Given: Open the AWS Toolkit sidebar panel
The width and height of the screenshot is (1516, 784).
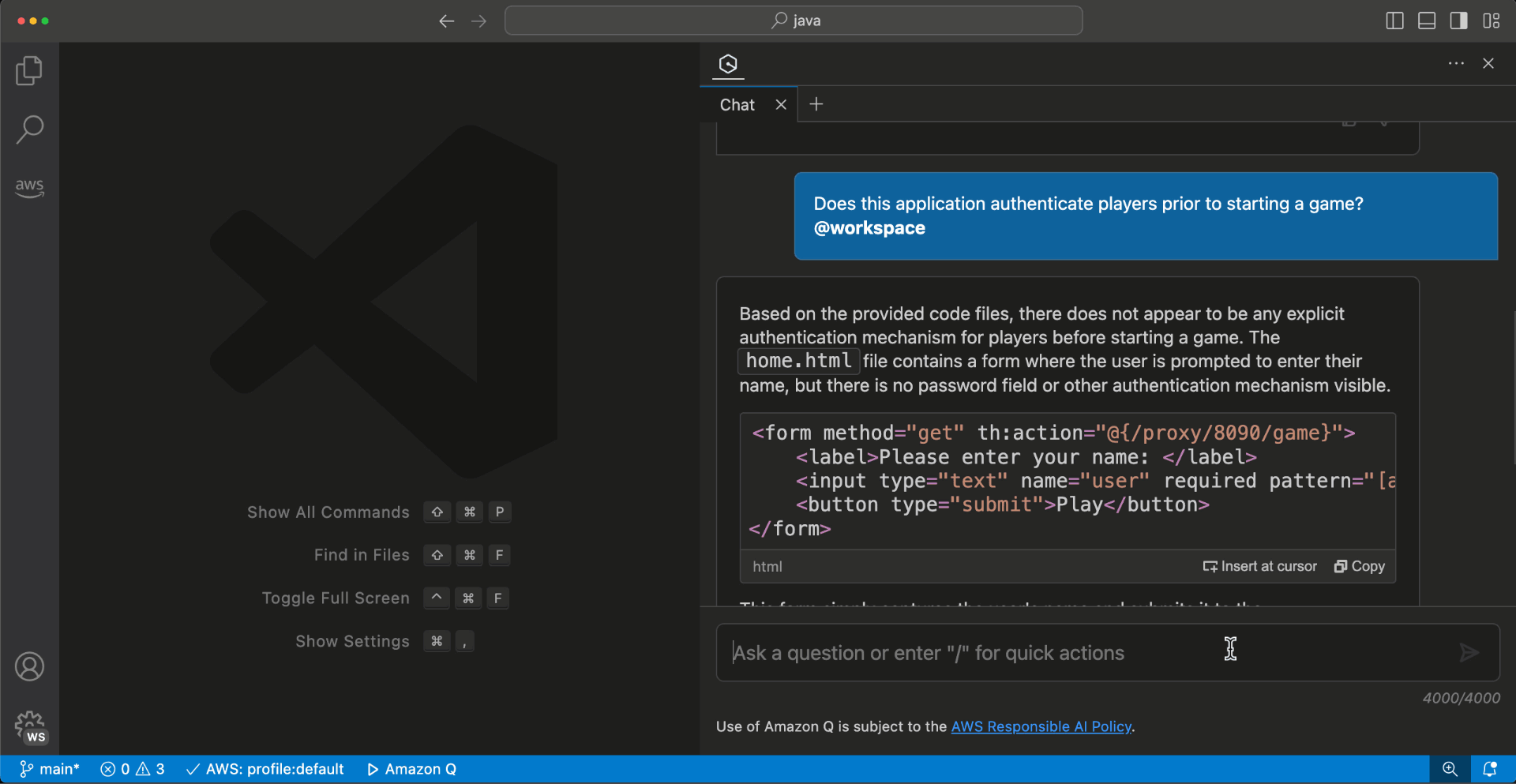Looking at the screenshot, I should pyautogui.click(x=29, y=188).
